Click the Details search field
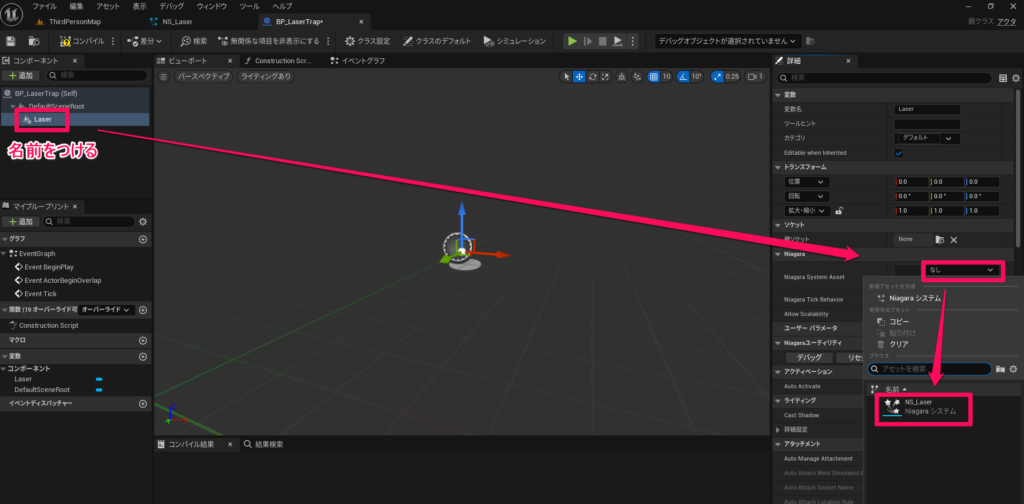1024x504 pixels. [884, 78]
